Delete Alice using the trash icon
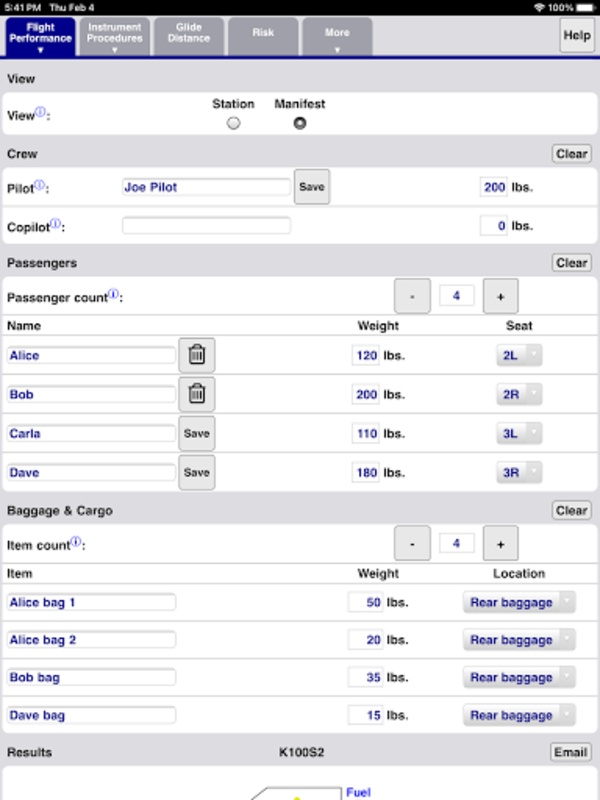The height and width of the screenshot is (800, 600). pos(197,355)
